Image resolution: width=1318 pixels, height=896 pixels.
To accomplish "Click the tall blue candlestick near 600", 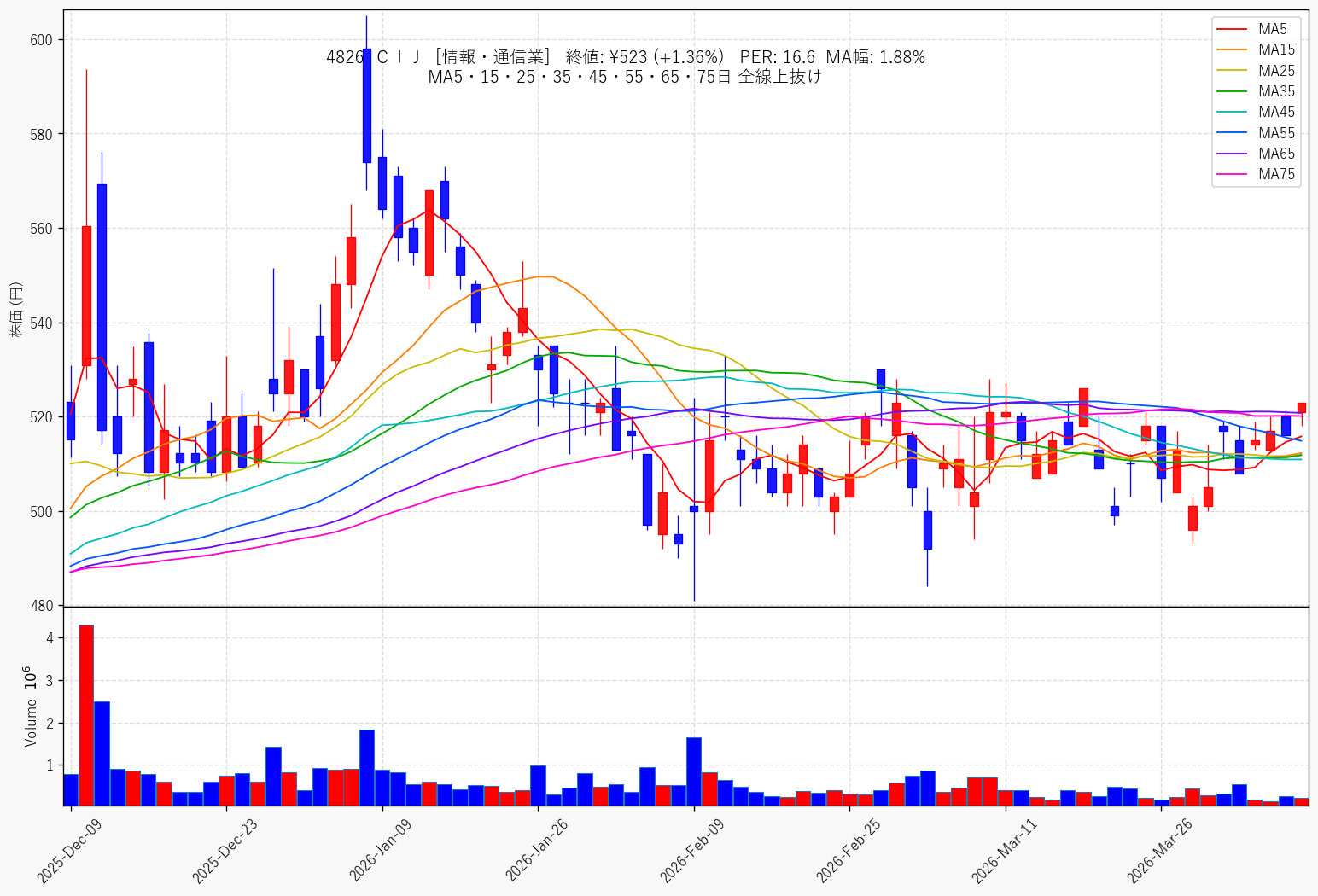I will (x=367, y=106).
